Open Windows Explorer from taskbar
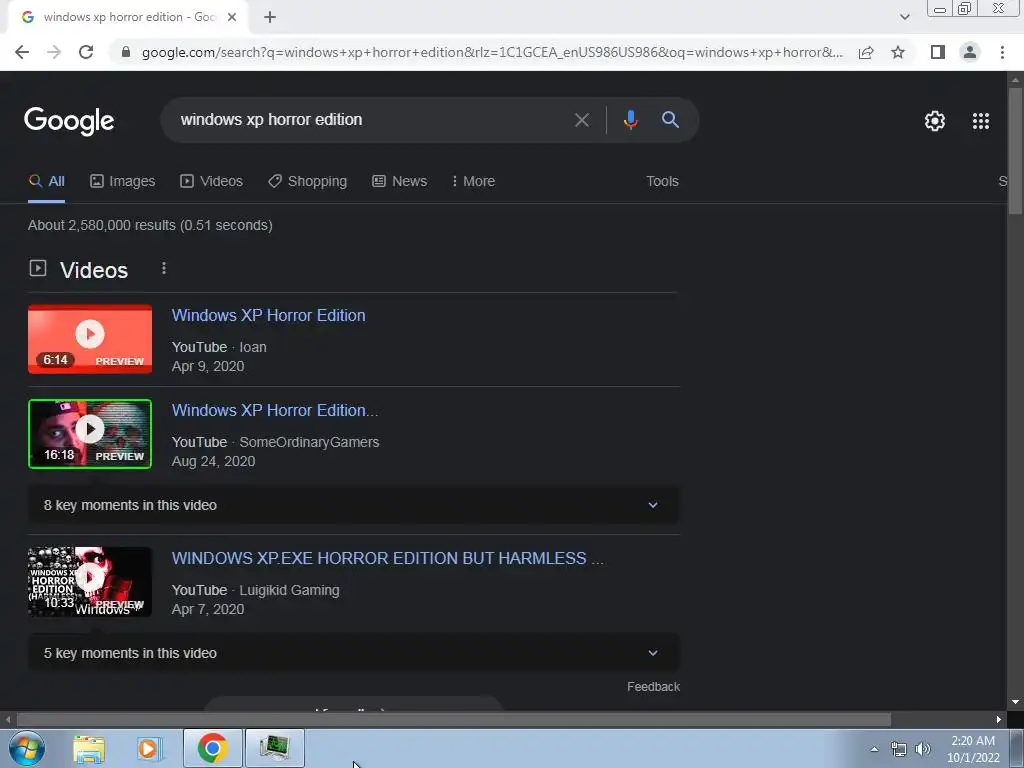Viewport: 1024px width, 768px height. click(x=89, y=748)
